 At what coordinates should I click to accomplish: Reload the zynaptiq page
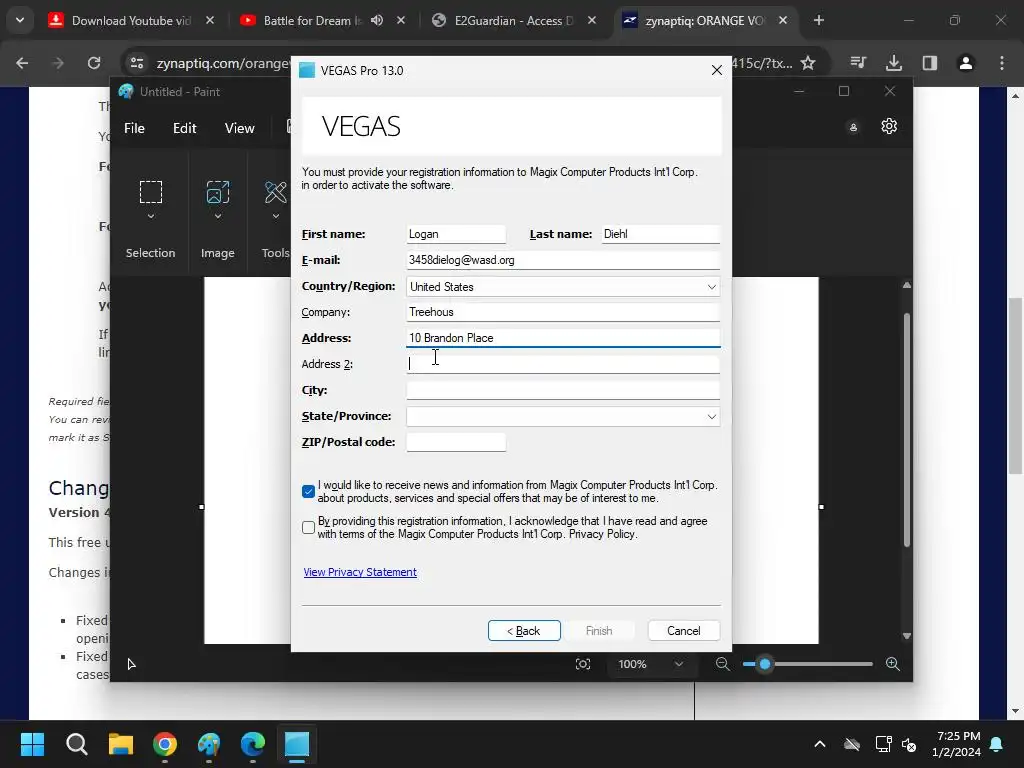coord(94,63)
